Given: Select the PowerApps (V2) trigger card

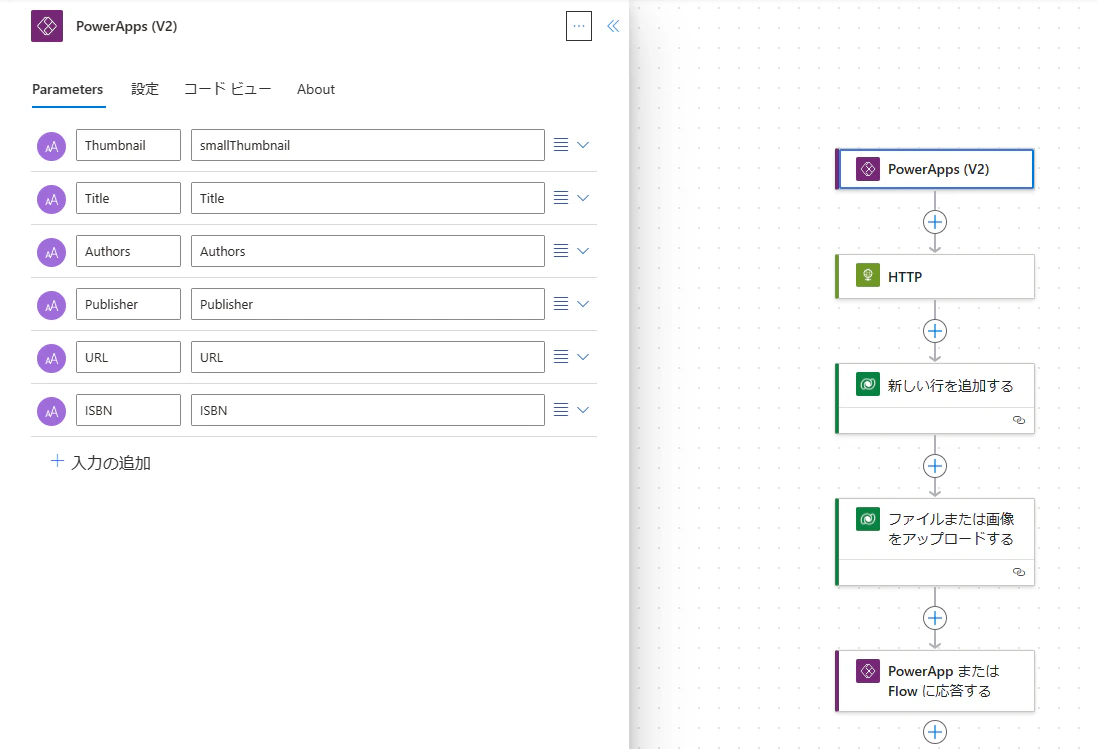Looking at the screenshot, I should pyautogui.click(x=935, y=169).
